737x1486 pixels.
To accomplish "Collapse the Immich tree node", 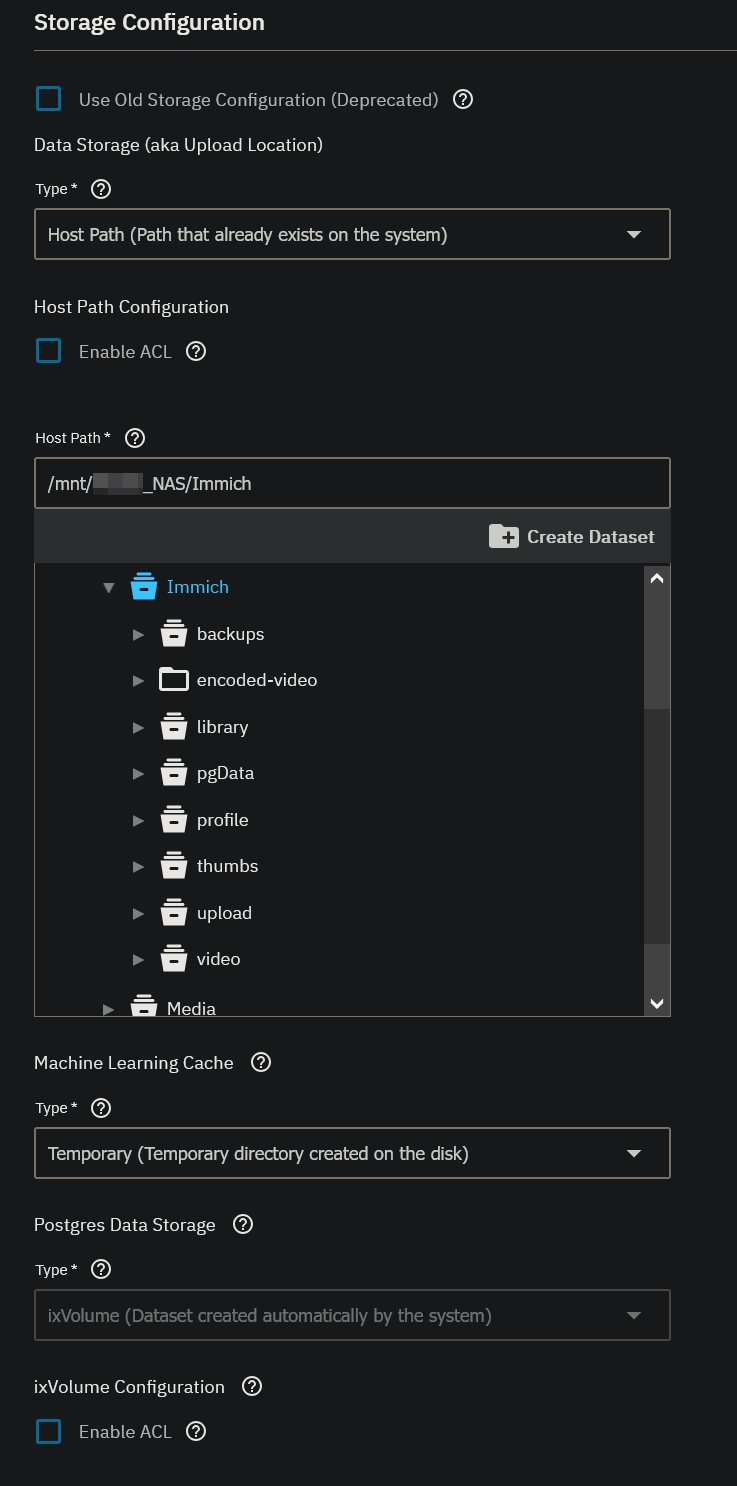I will [109, 588].
